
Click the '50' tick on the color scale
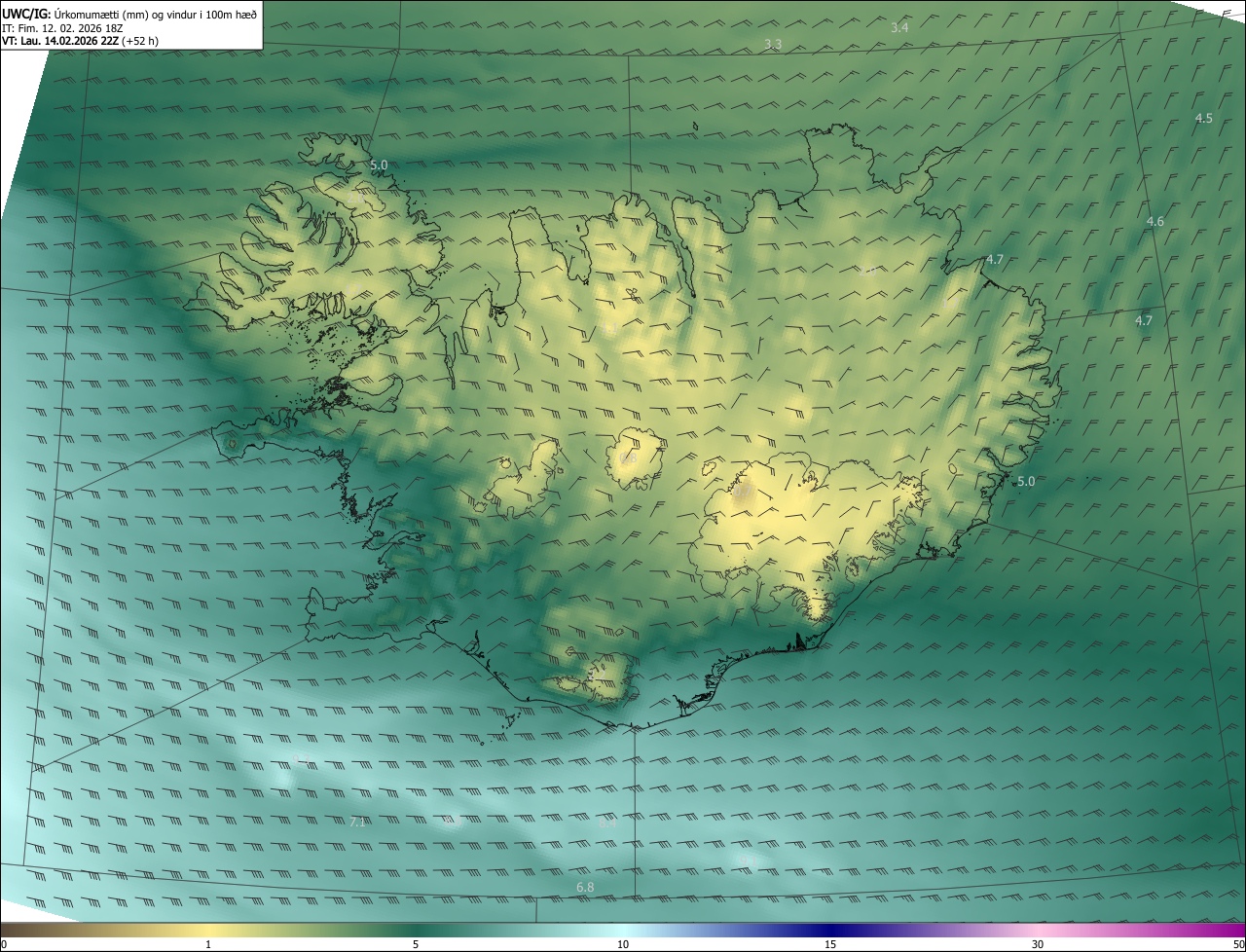(x=1238, y=944)
